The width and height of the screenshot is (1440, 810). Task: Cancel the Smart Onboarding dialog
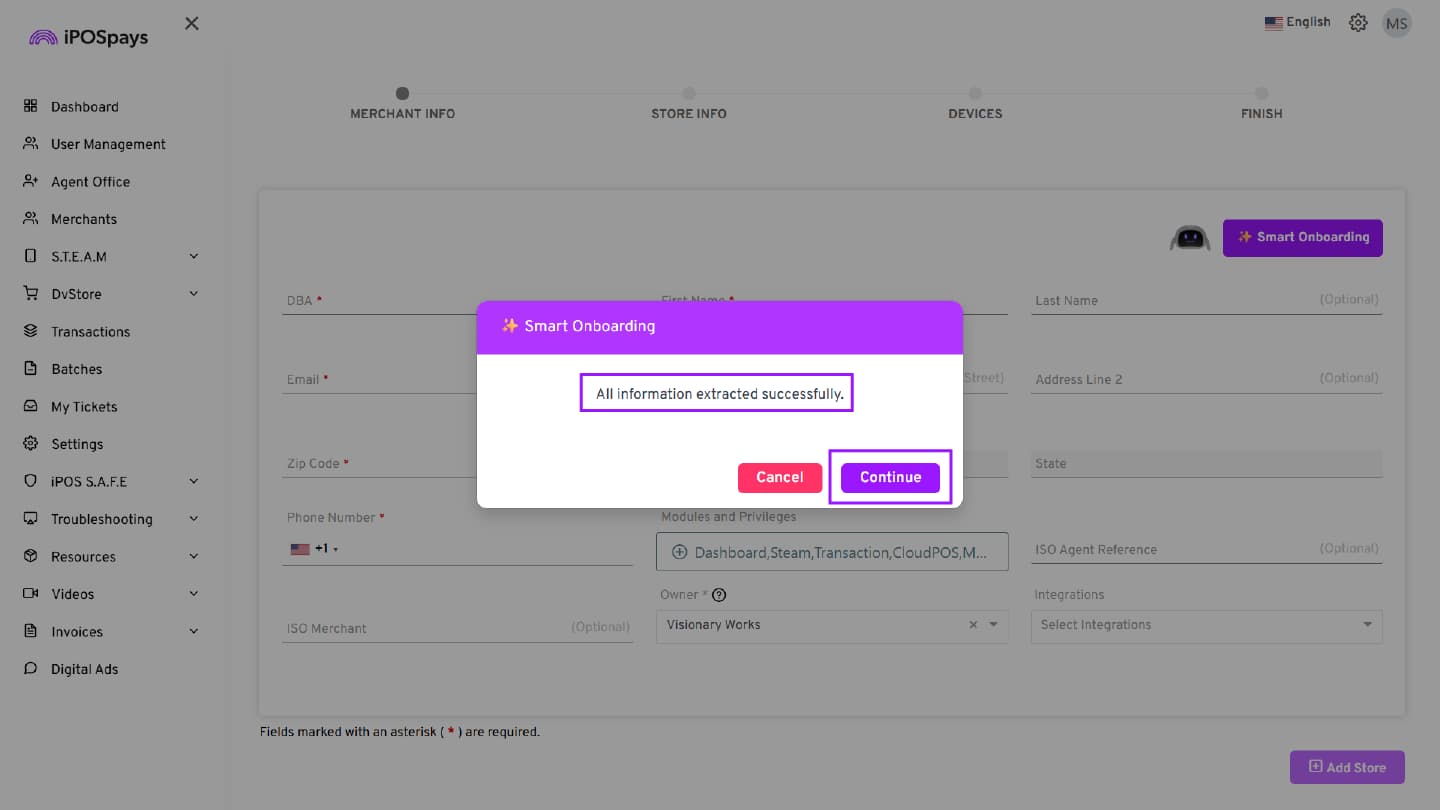point(779,477)
